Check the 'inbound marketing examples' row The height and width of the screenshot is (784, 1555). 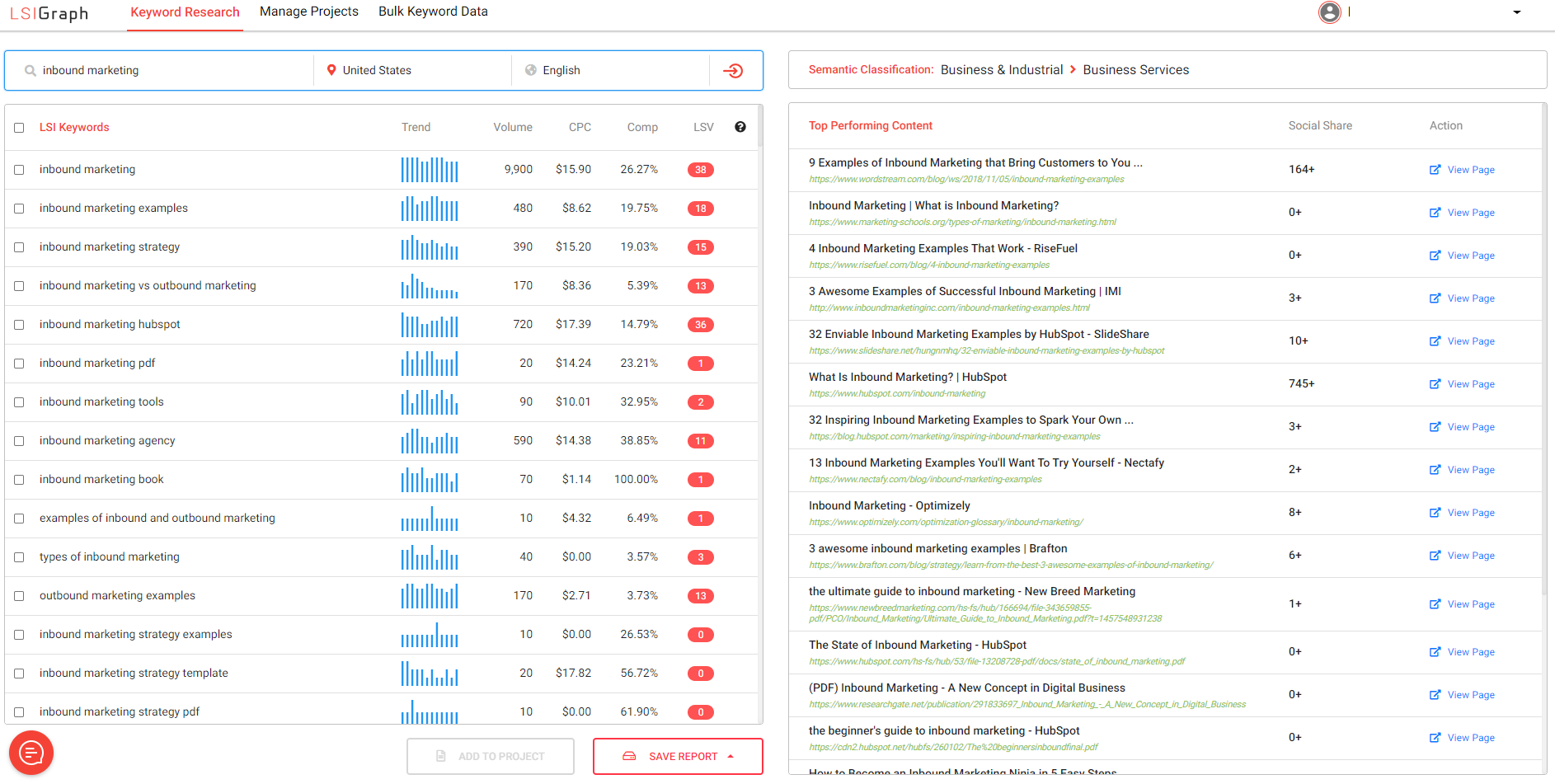point(19,209)
